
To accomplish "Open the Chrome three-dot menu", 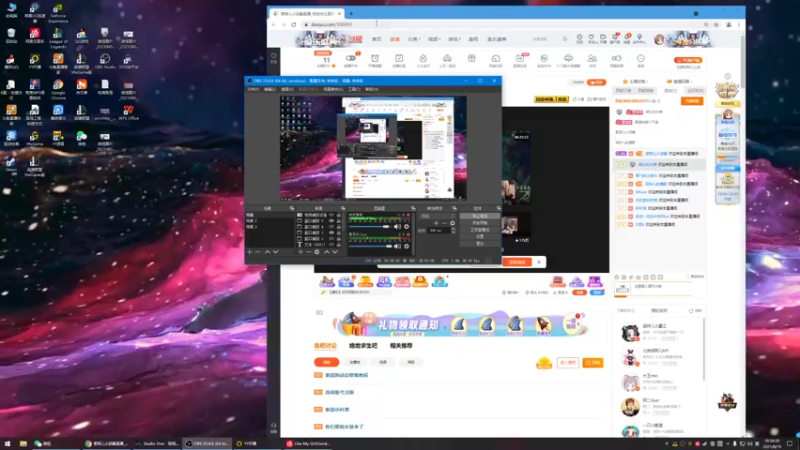I will [x=739, y=24].
